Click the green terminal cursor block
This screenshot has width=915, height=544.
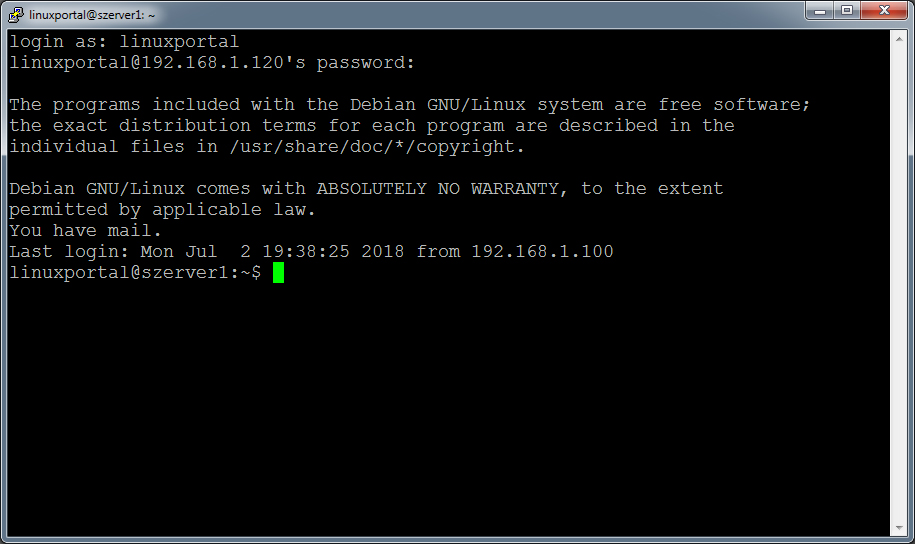click(278, 273)
